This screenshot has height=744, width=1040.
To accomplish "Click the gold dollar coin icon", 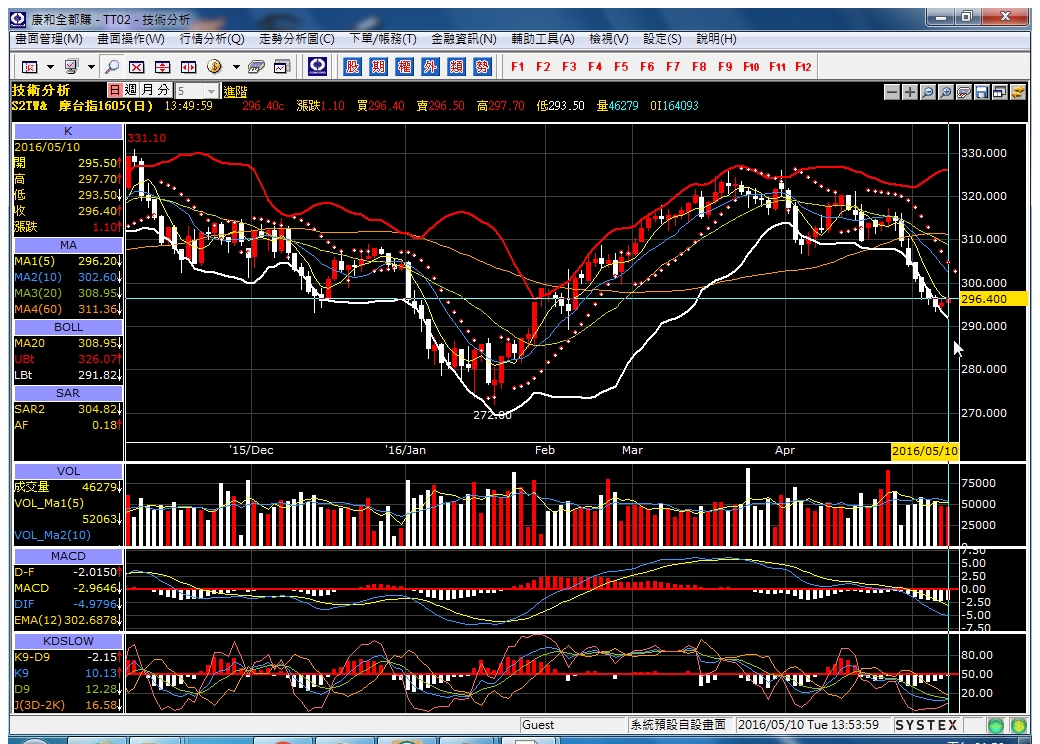I will [214, 66].
